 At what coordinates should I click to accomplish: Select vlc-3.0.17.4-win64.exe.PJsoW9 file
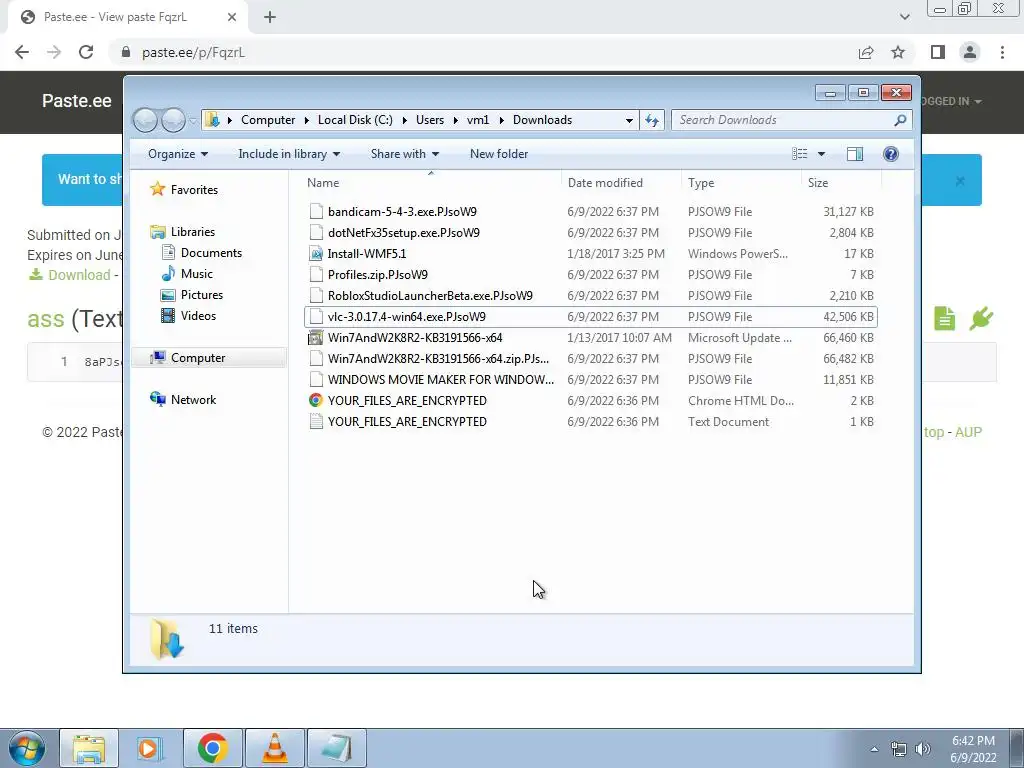click(590, 317)
